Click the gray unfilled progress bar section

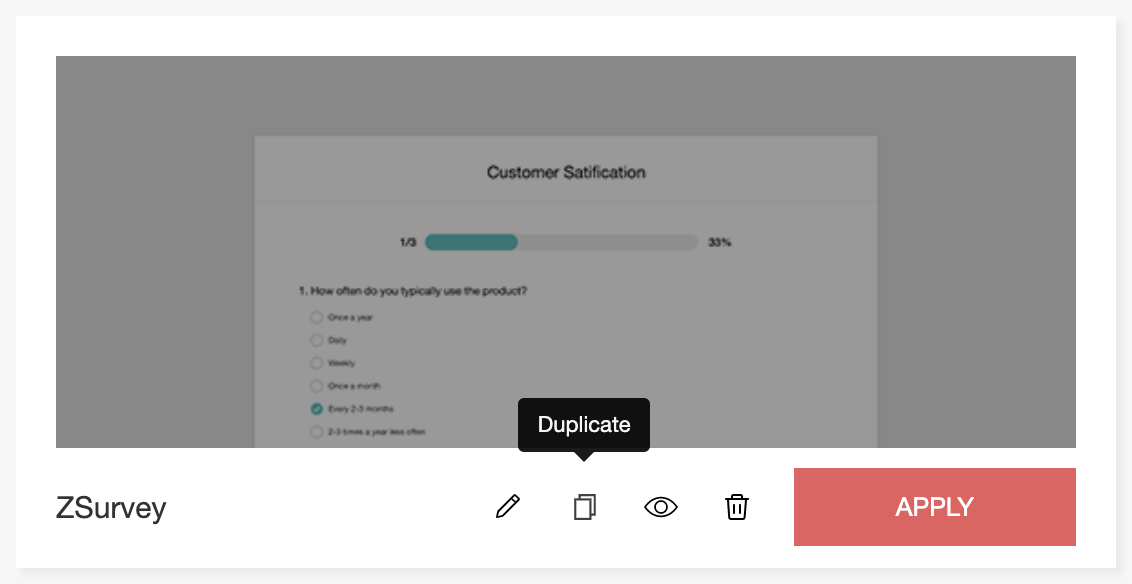[607, 242]
